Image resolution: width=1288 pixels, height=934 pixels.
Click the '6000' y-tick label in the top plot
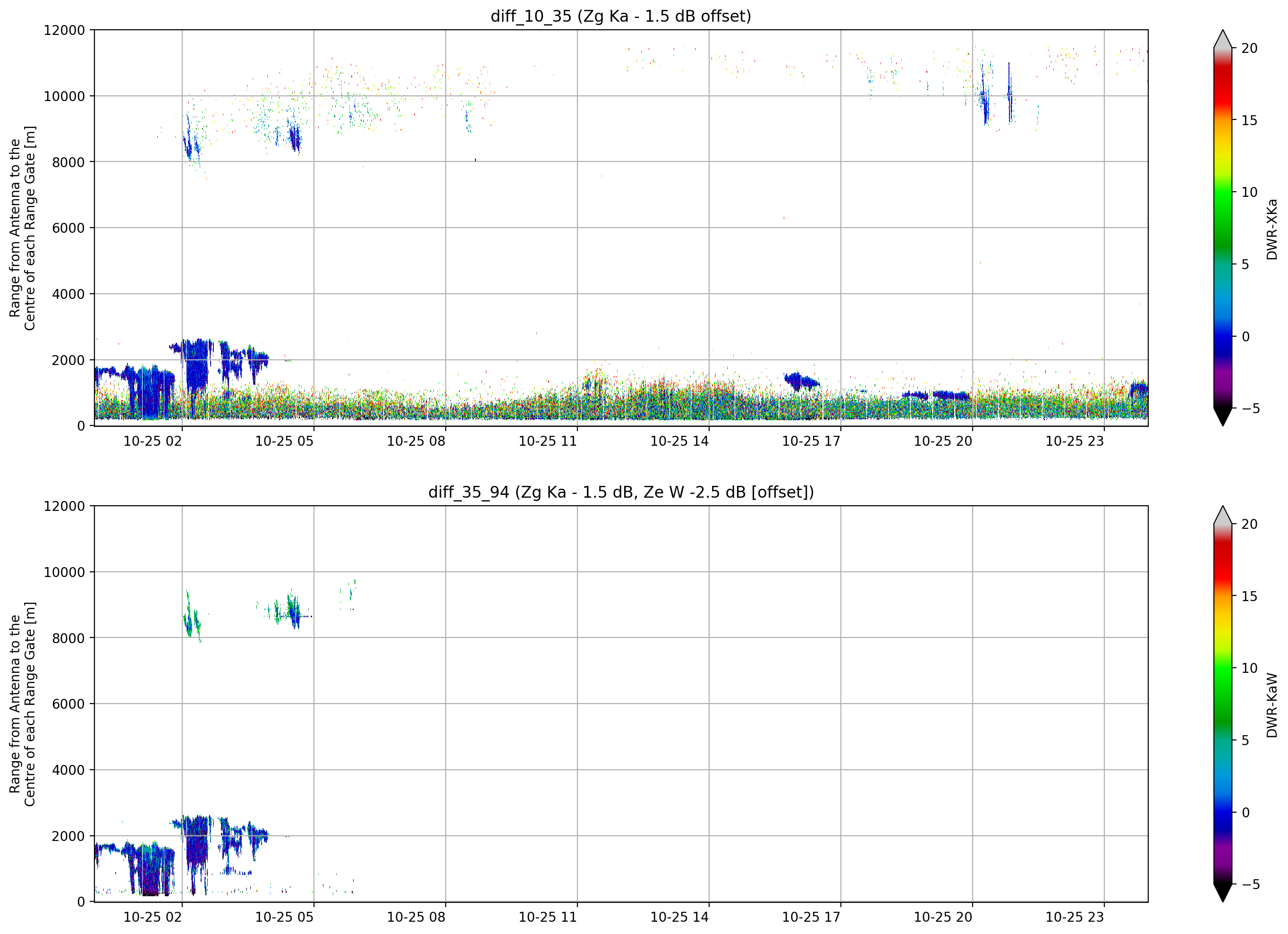(x=68, y=228)
